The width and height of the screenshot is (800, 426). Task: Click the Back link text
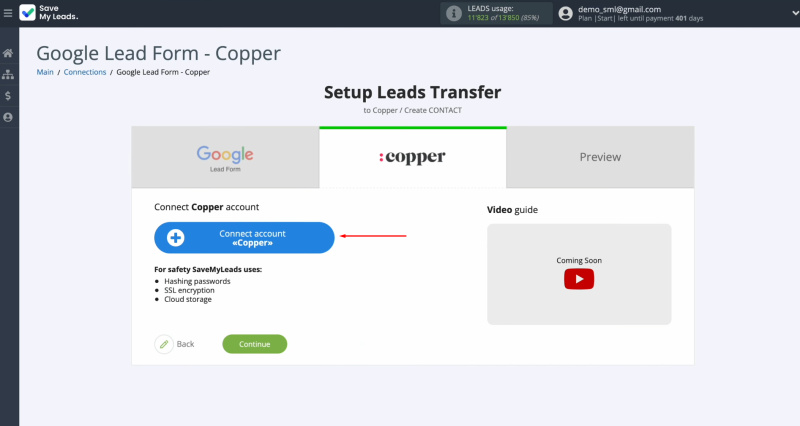185,344
